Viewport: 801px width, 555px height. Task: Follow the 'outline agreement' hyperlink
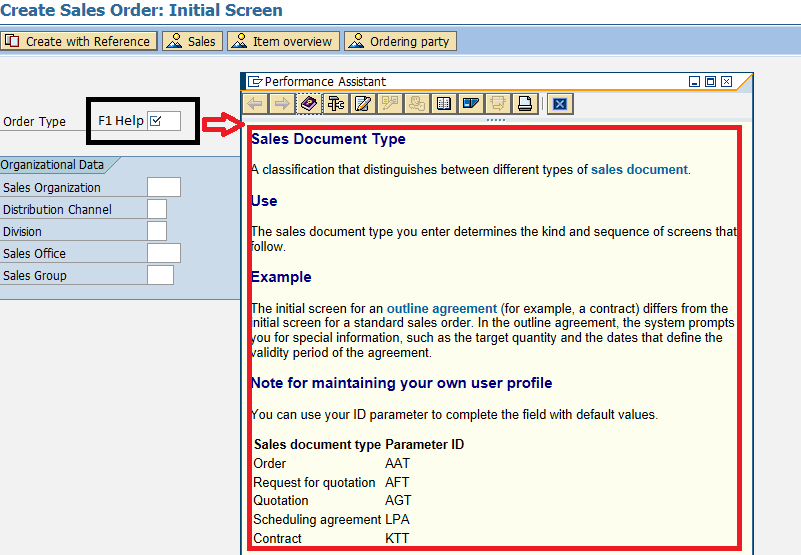click(x=441, y=309)
